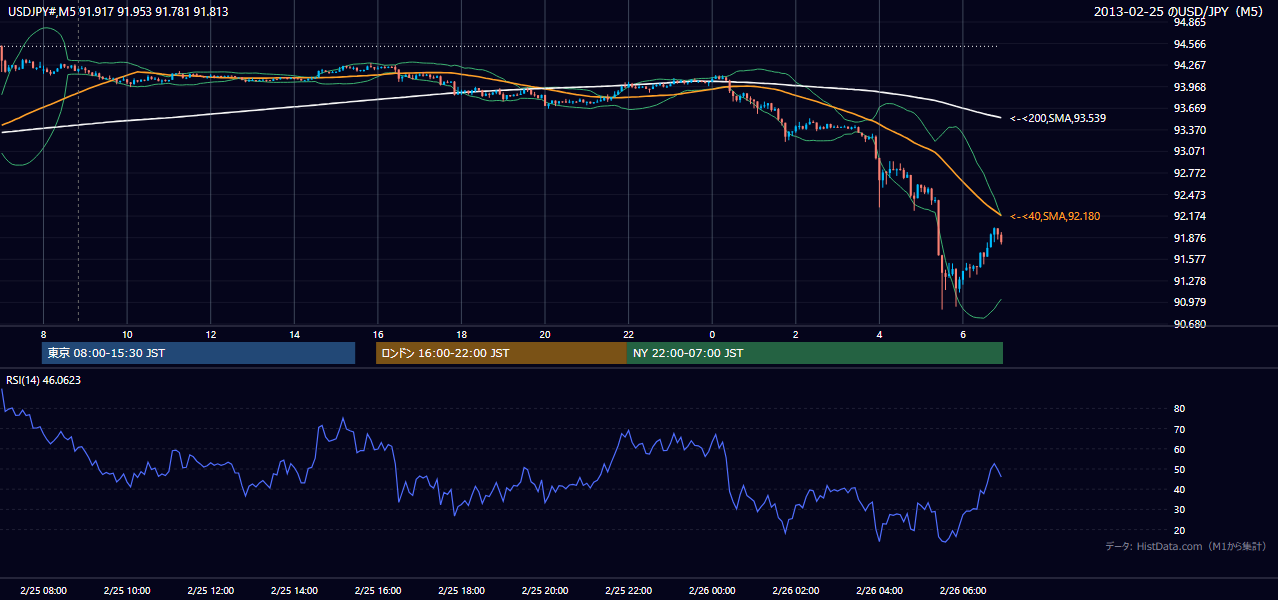Click price level 92.473 on the axis

tap(1189, 195)
